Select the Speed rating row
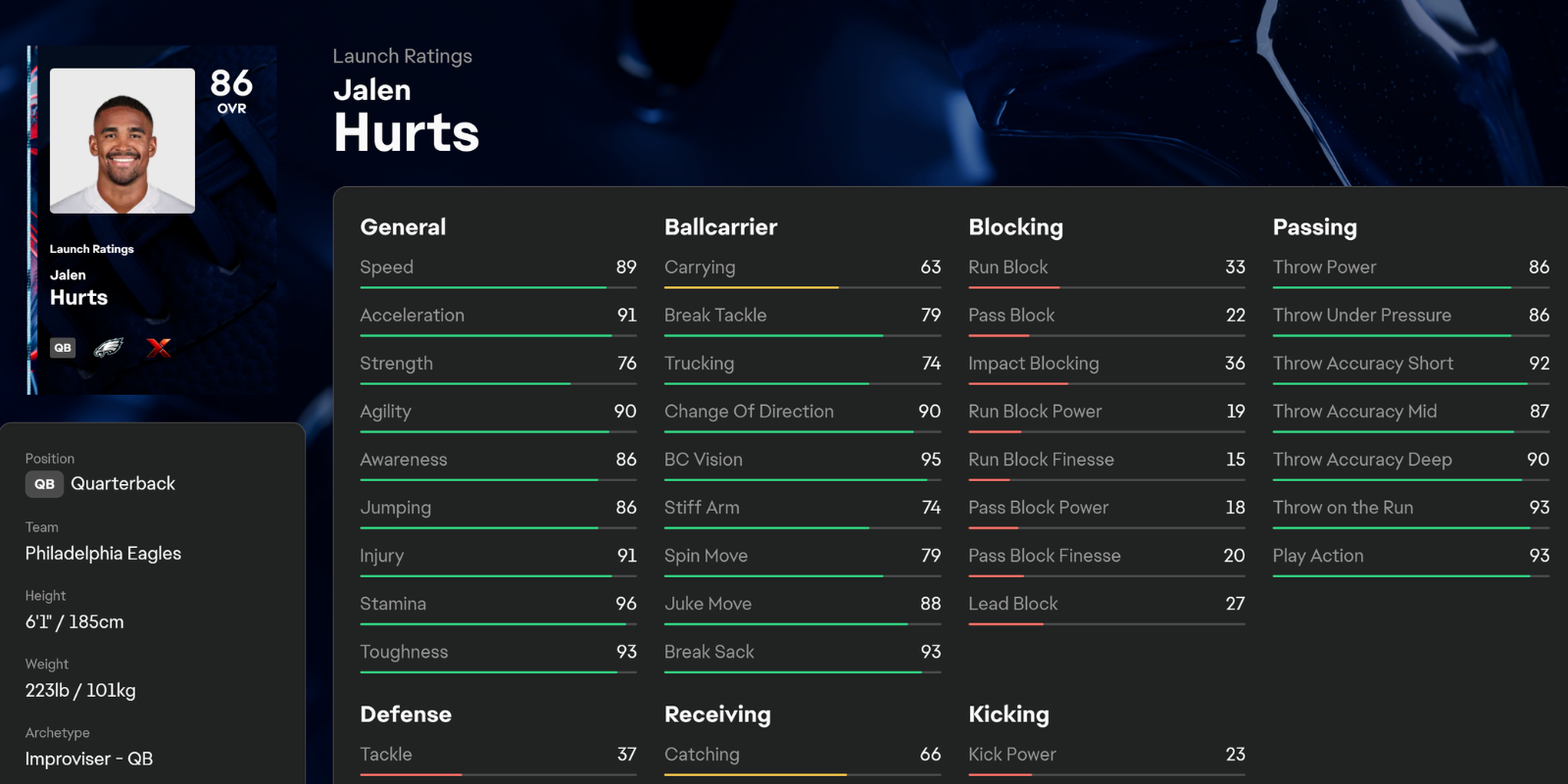 pos(498,268)
